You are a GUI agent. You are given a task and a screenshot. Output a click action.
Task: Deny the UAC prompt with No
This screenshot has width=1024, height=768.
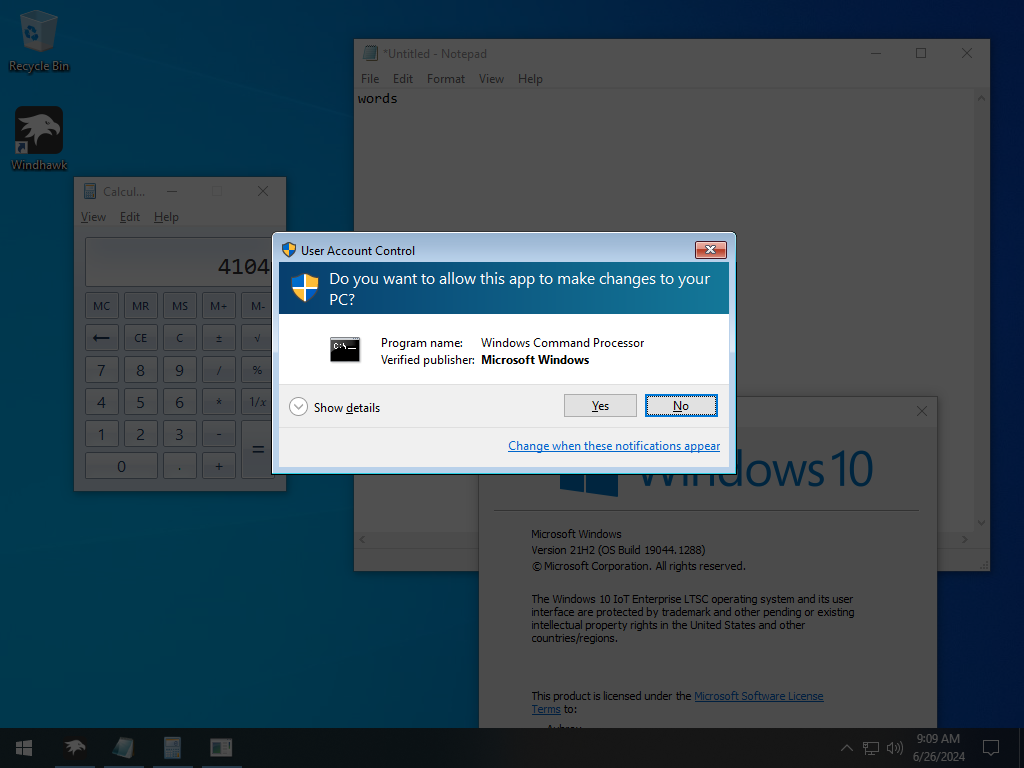coord(681,405)
